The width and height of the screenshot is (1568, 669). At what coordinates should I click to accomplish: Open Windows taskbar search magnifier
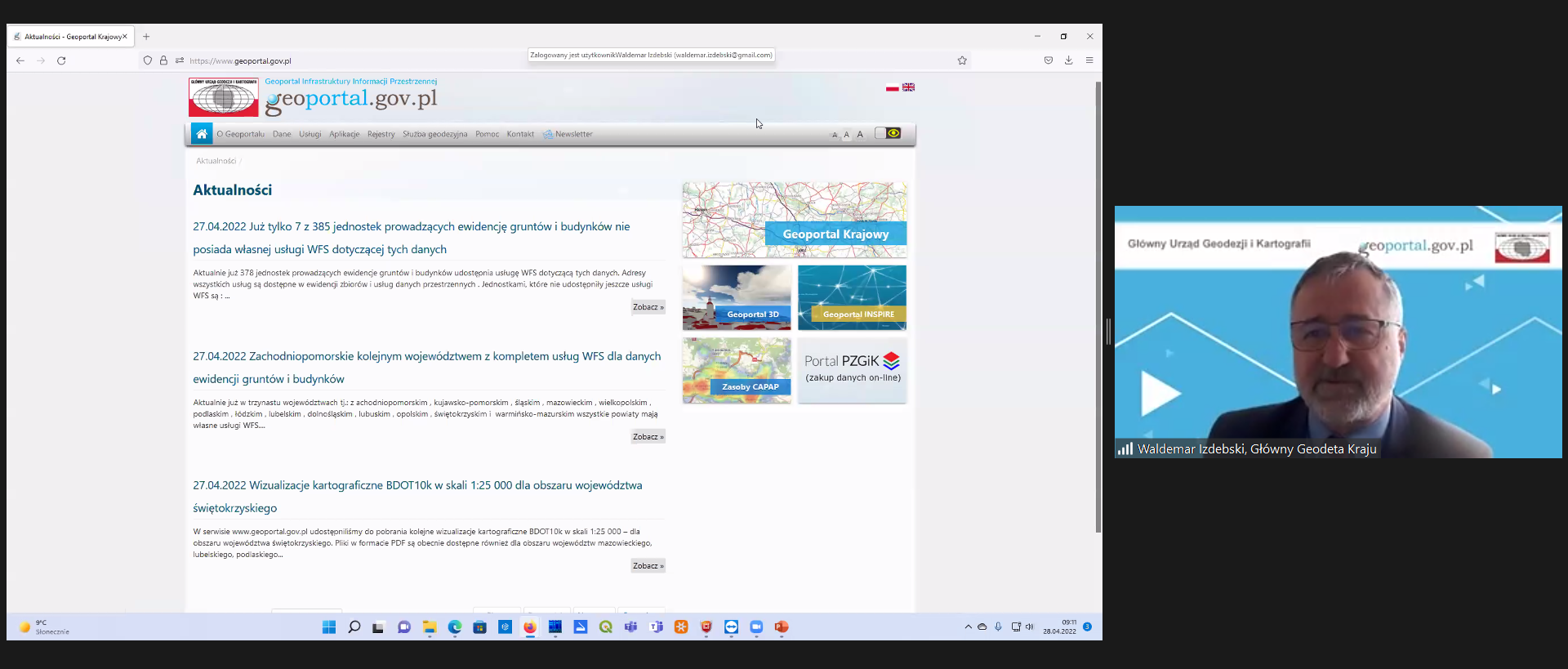(x=354, y=627)
